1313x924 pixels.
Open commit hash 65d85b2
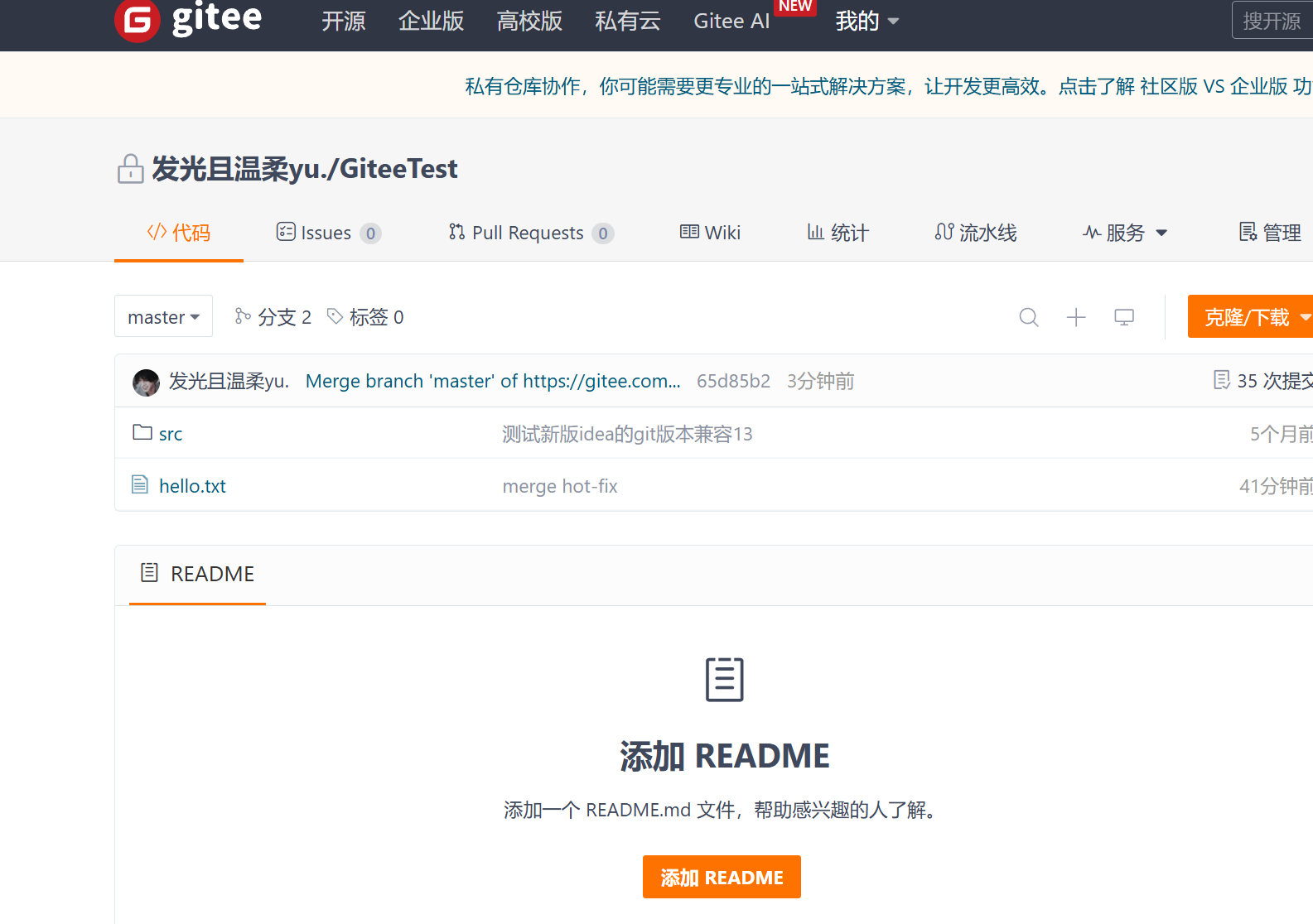click(733, 381)
